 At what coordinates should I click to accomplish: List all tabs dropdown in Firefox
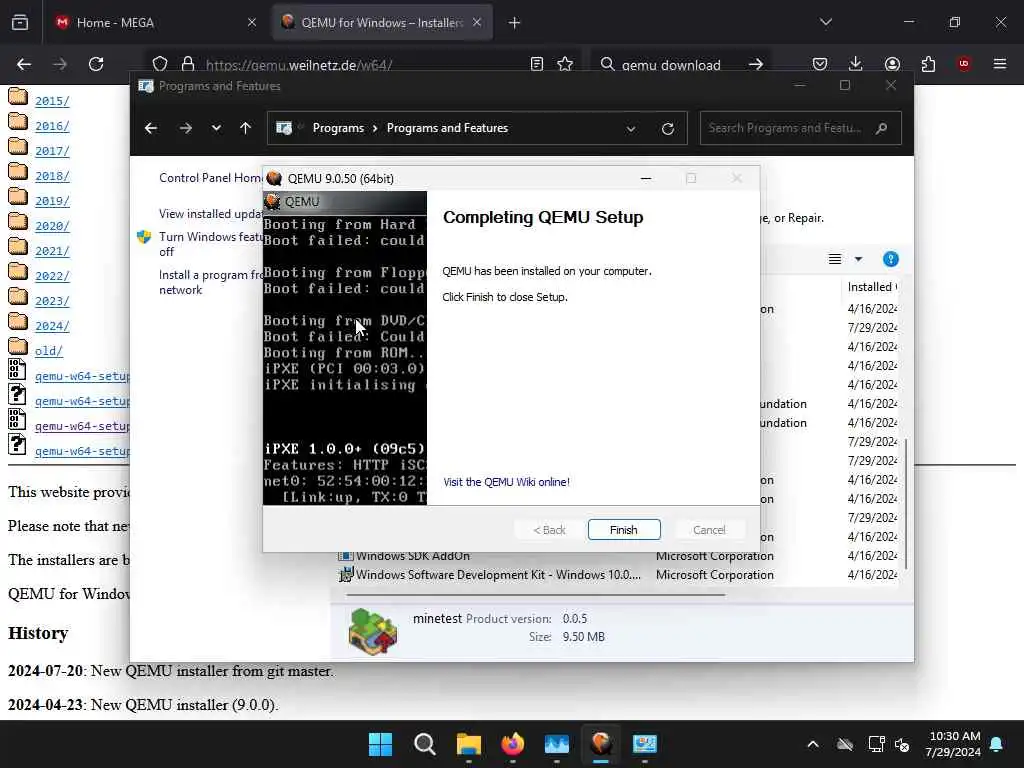point(826,23)
